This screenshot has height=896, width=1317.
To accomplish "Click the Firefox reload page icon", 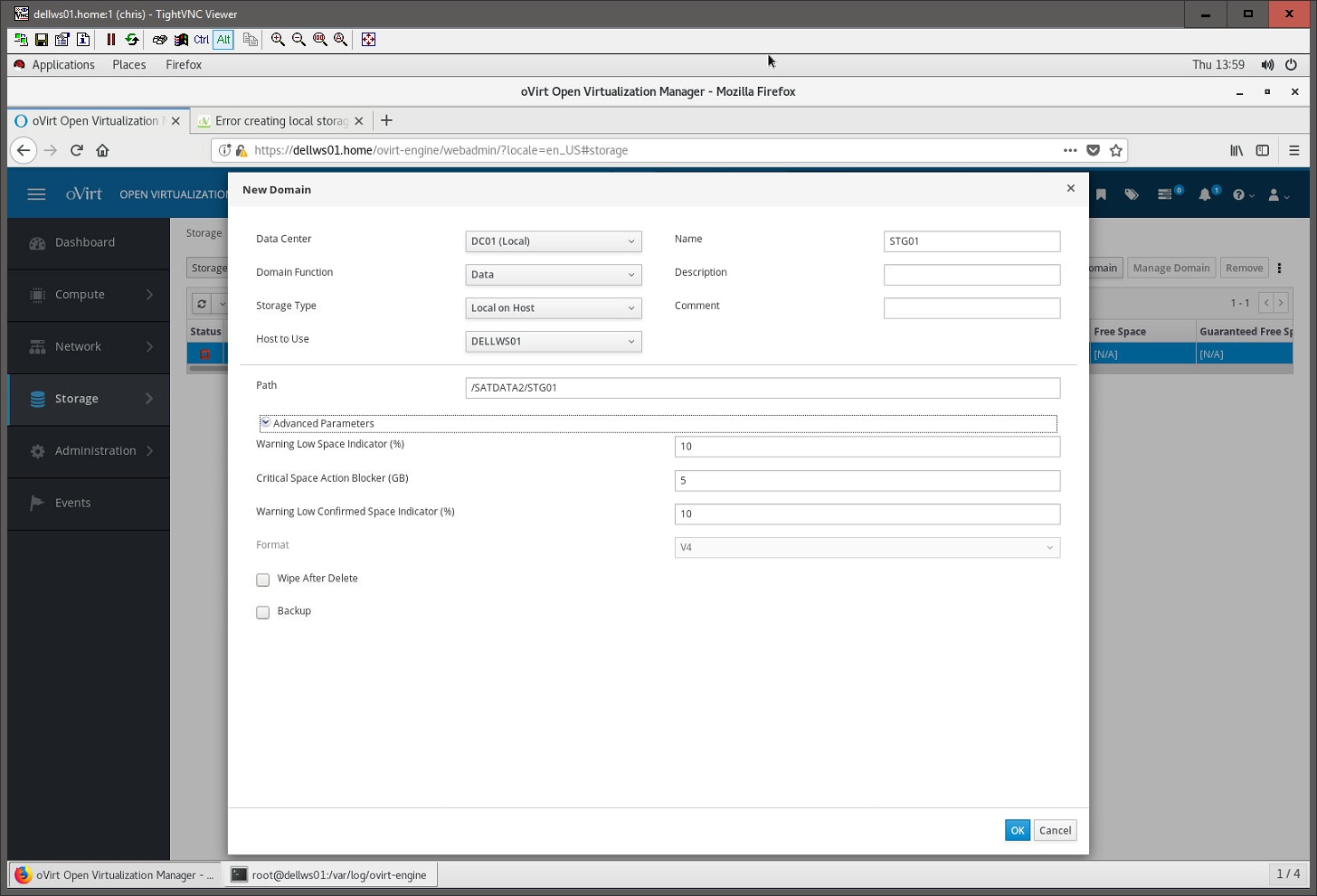I will pyautogui.click(x=77, y=151).
